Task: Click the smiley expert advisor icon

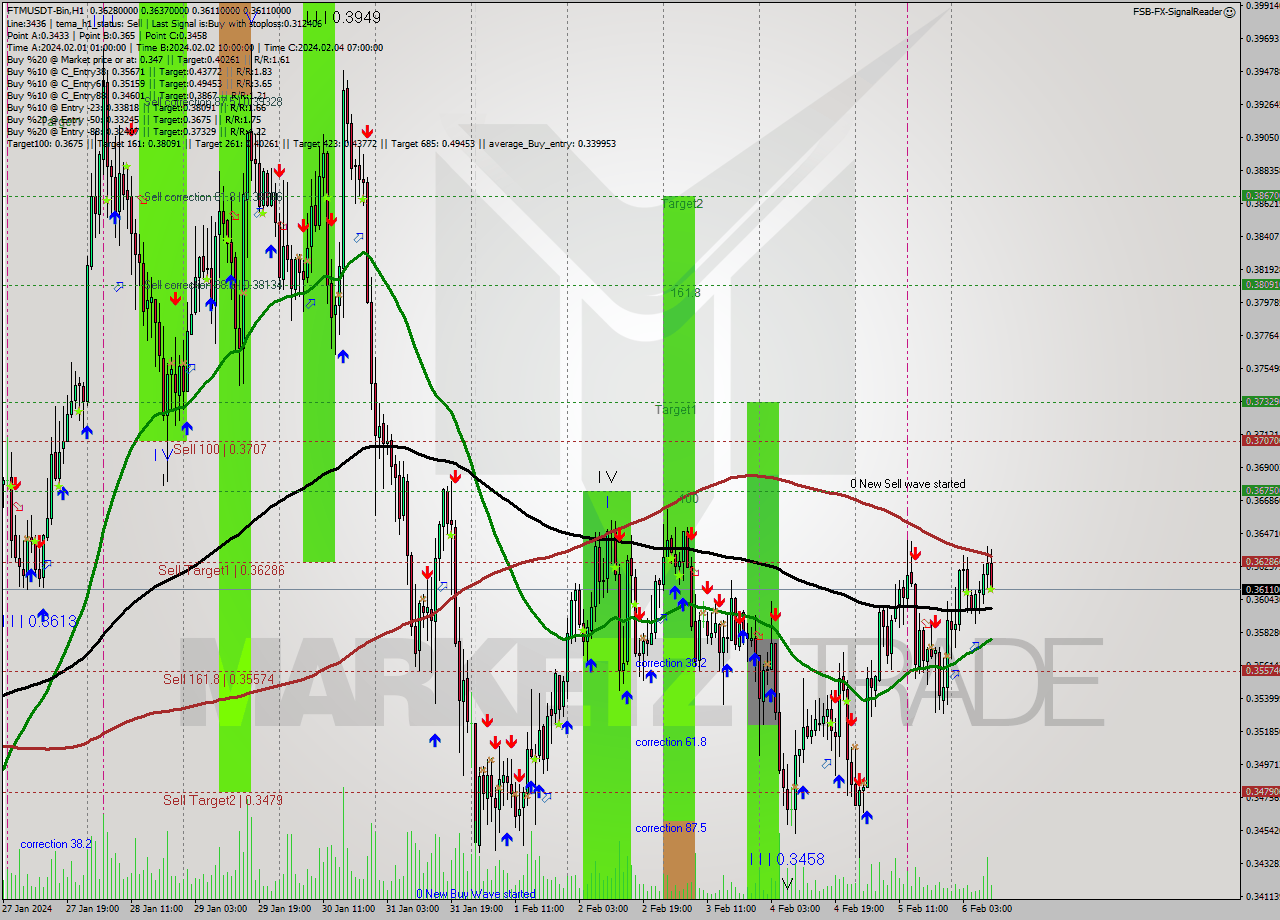Action: click(x=1230, y=11)
